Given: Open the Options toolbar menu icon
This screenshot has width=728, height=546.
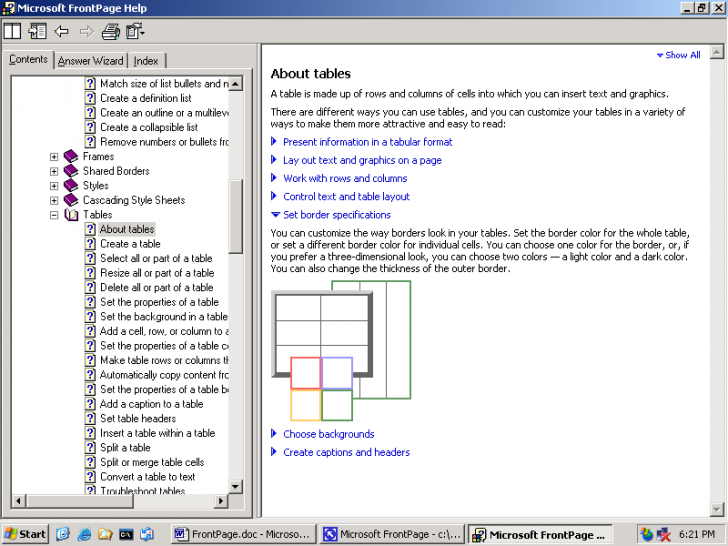Looking at the screenshot, I should (135, 31).
